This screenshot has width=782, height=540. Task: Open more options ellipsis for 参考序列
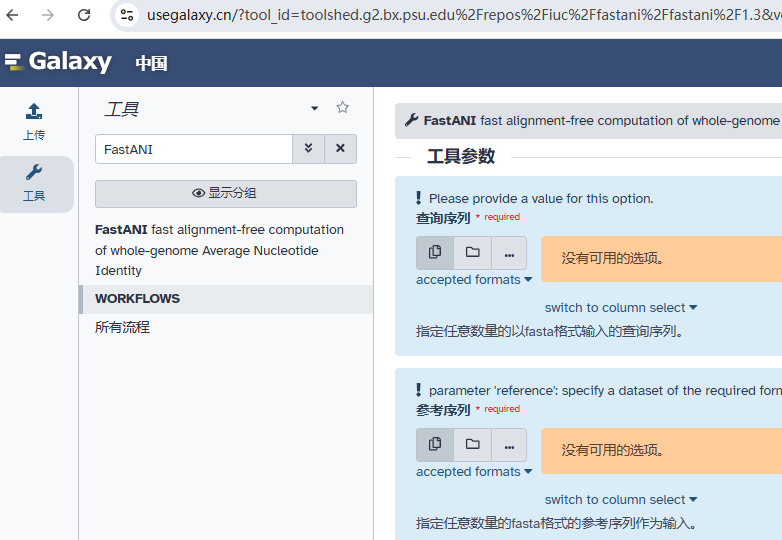point(509,445)
